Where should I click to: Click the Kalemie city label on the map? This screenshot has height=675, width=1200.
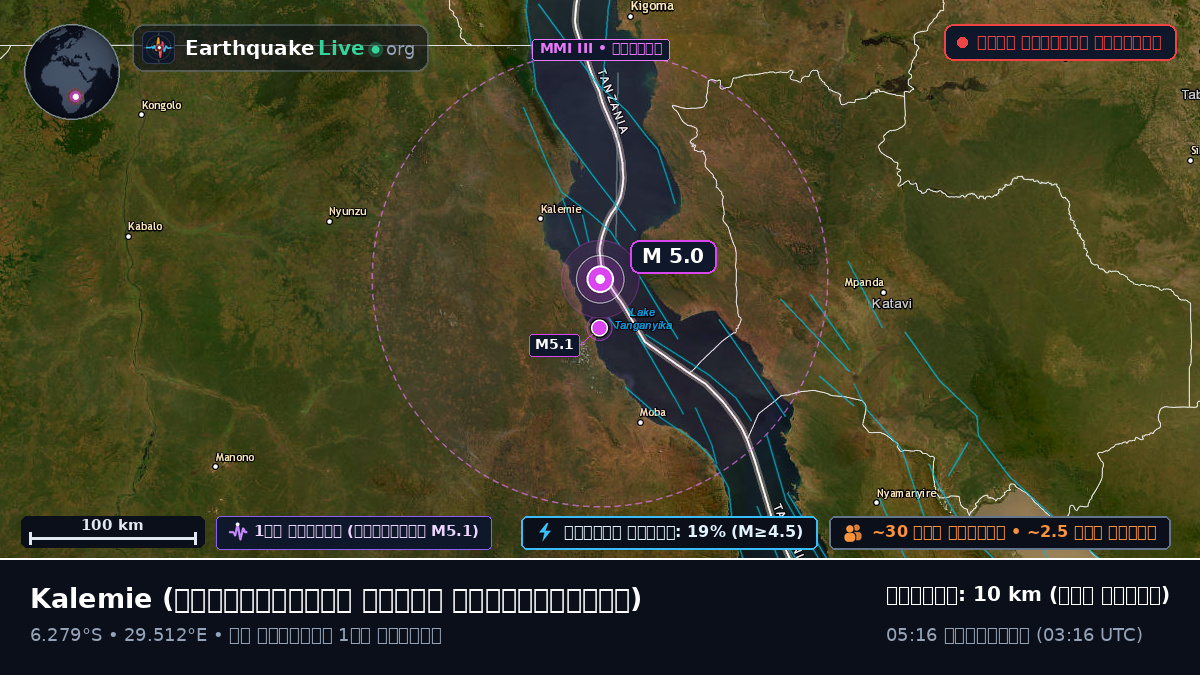click(561, 210)
